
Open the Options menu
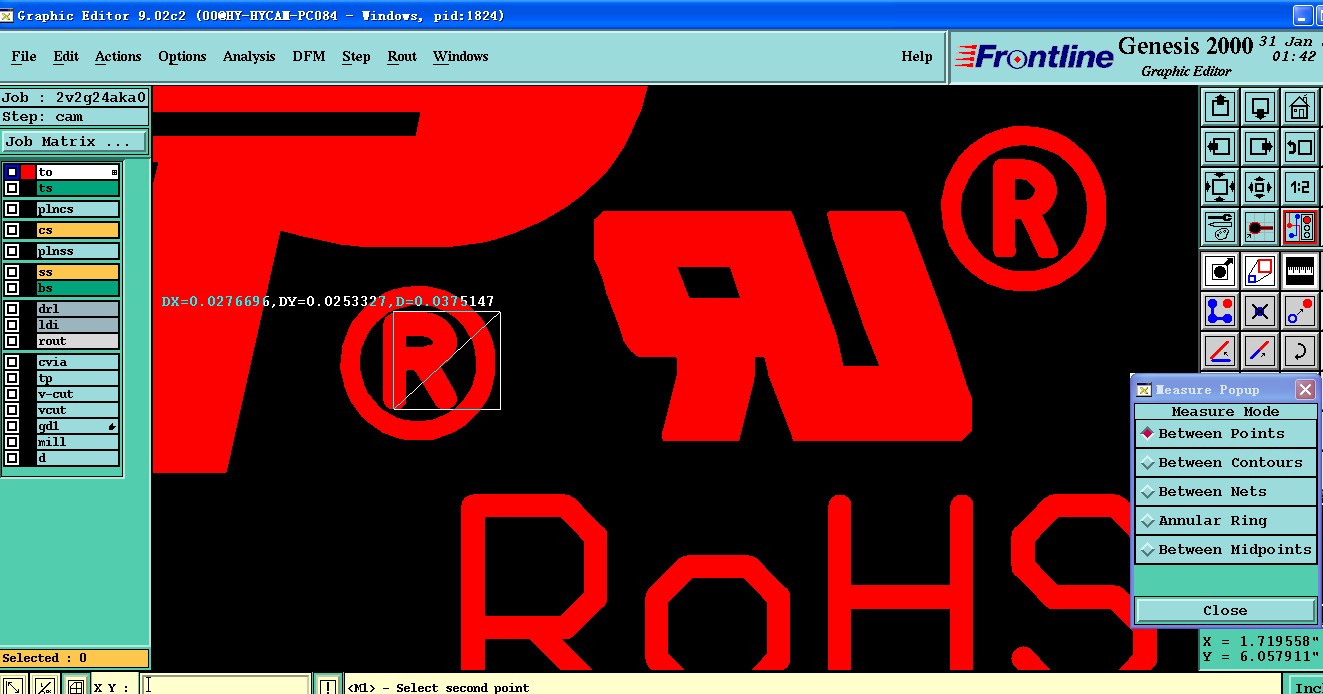(x=182, y=56)
